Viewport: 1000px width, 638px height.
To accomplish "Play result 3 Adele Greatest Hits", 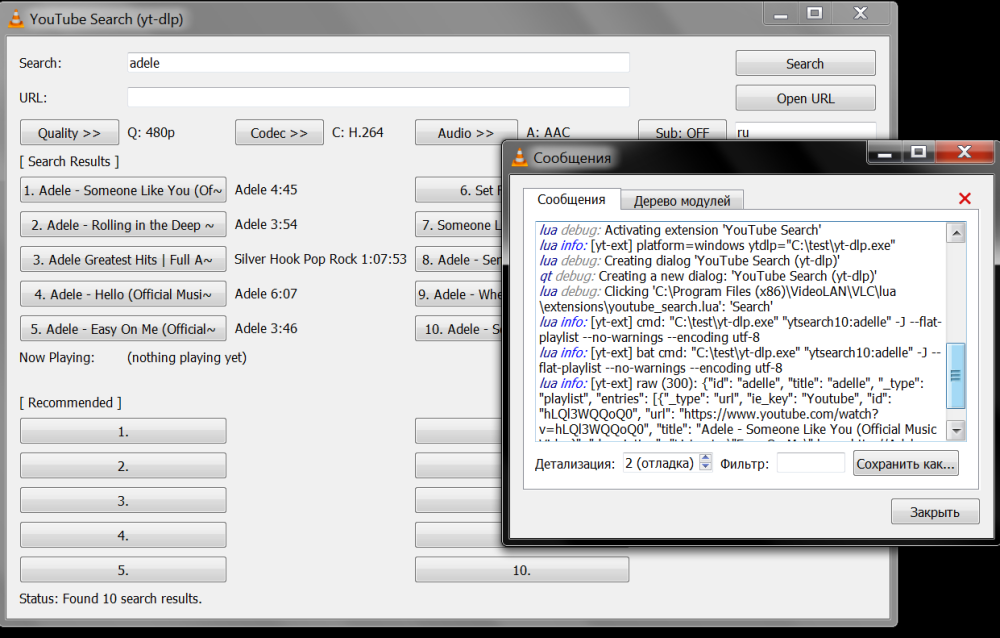I will point(123,260).
